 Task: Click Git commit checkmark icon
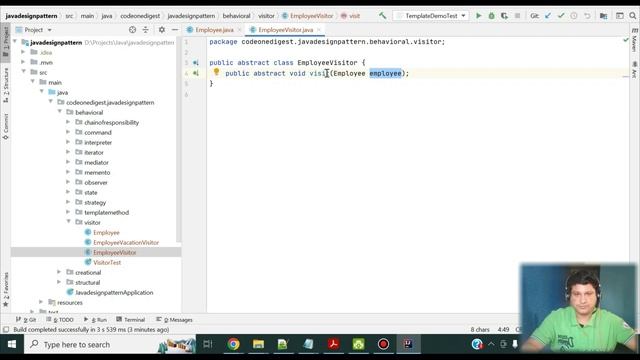[x=561, y=16]
